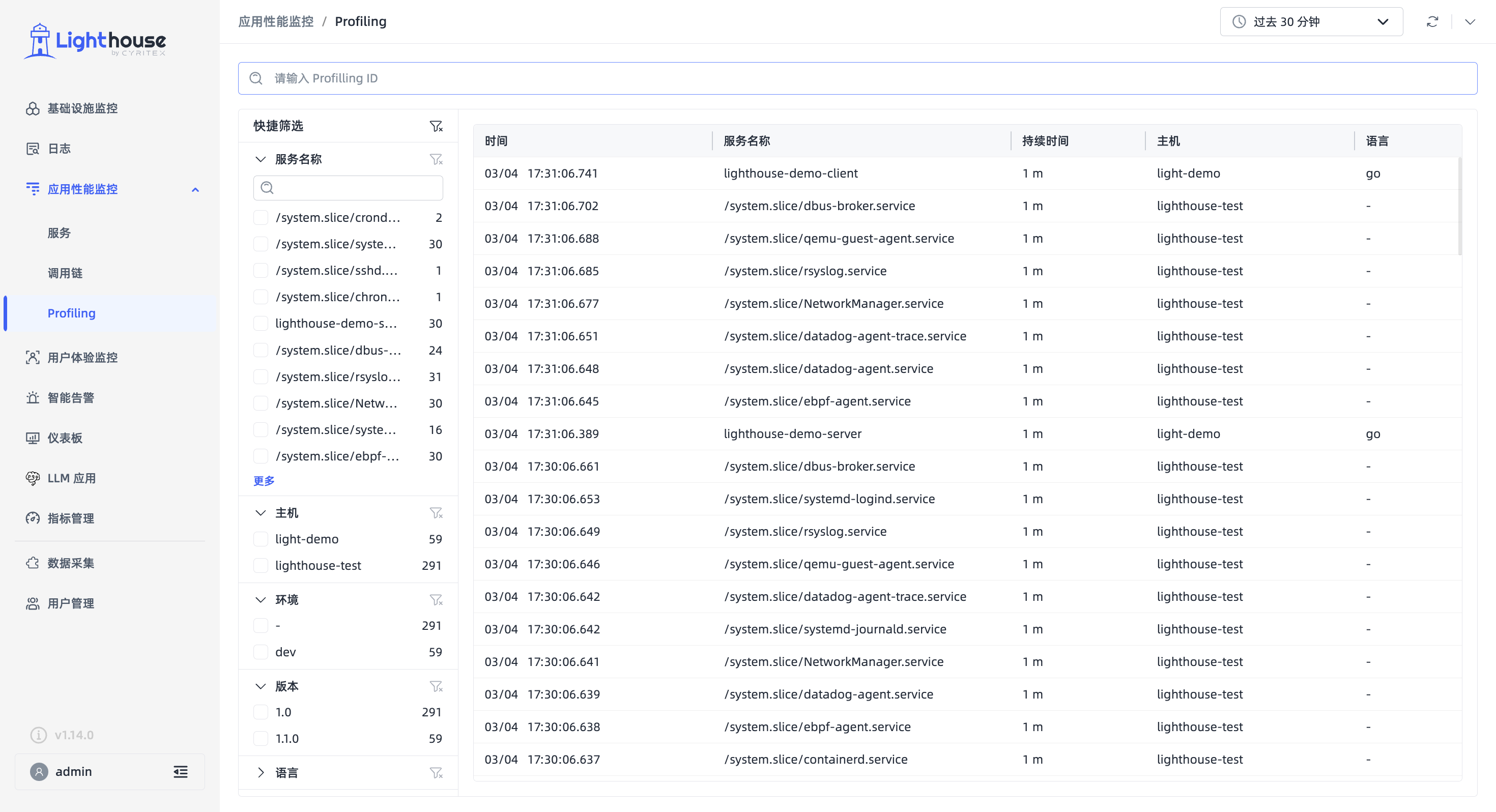Click the Profilling ID search magnifier icon
Viewport: 1496px width, 812px height.
(x=256, y=78)
